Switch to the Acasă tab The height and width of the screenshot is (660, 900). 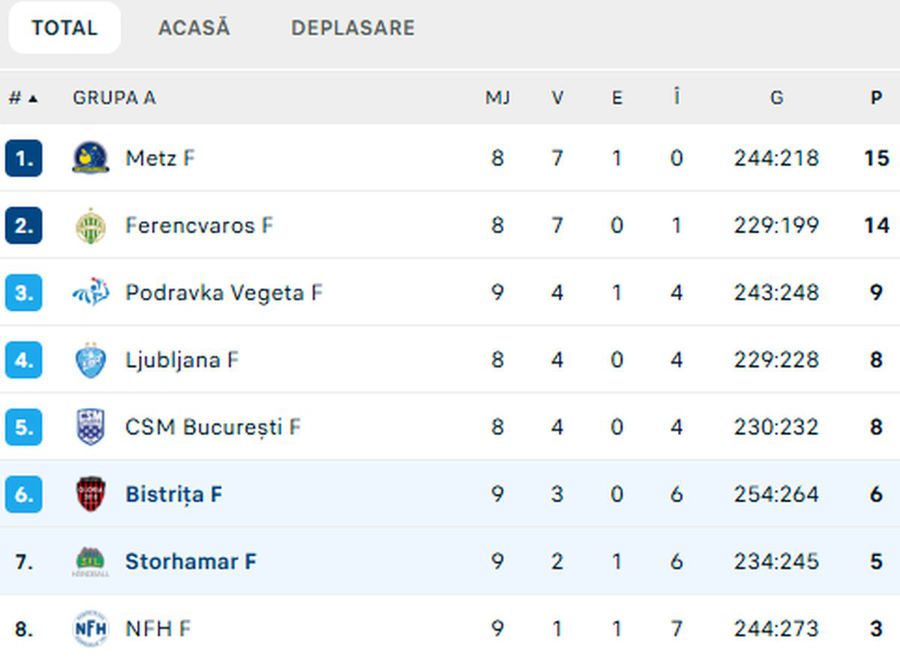tap(194, 28)
